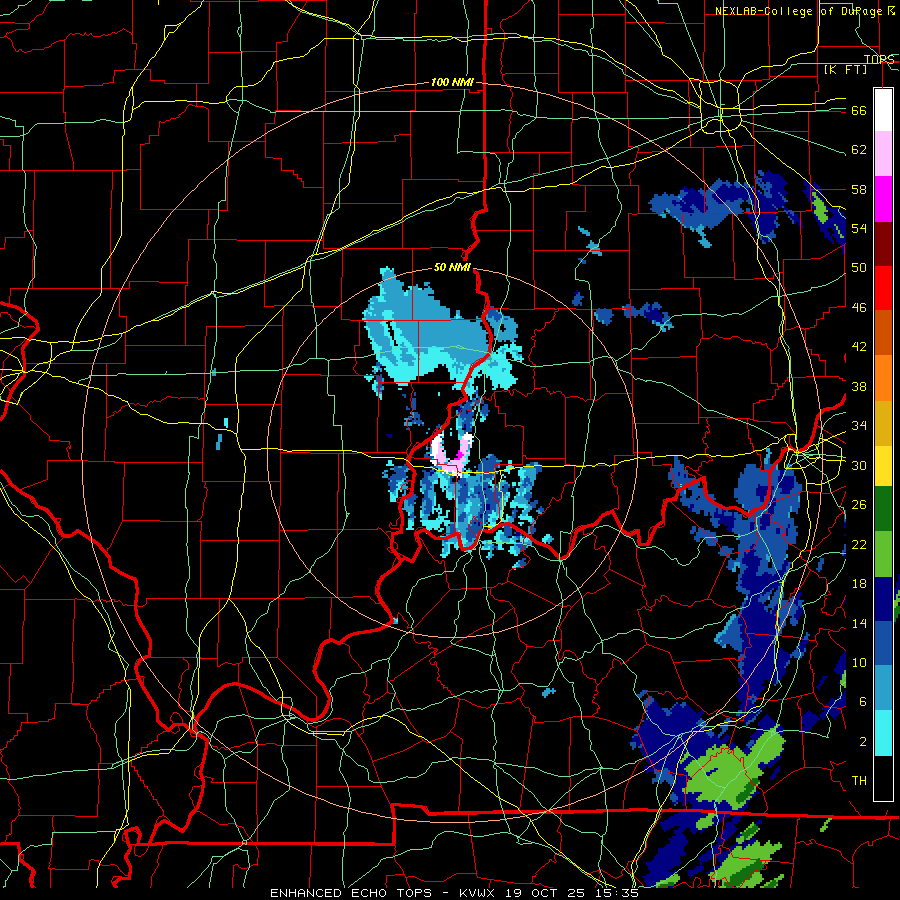This screenshot has height=900, width=900.
Task: Select the bright red legend swatch
Action: pyautogui.click(x=883, y=288)
